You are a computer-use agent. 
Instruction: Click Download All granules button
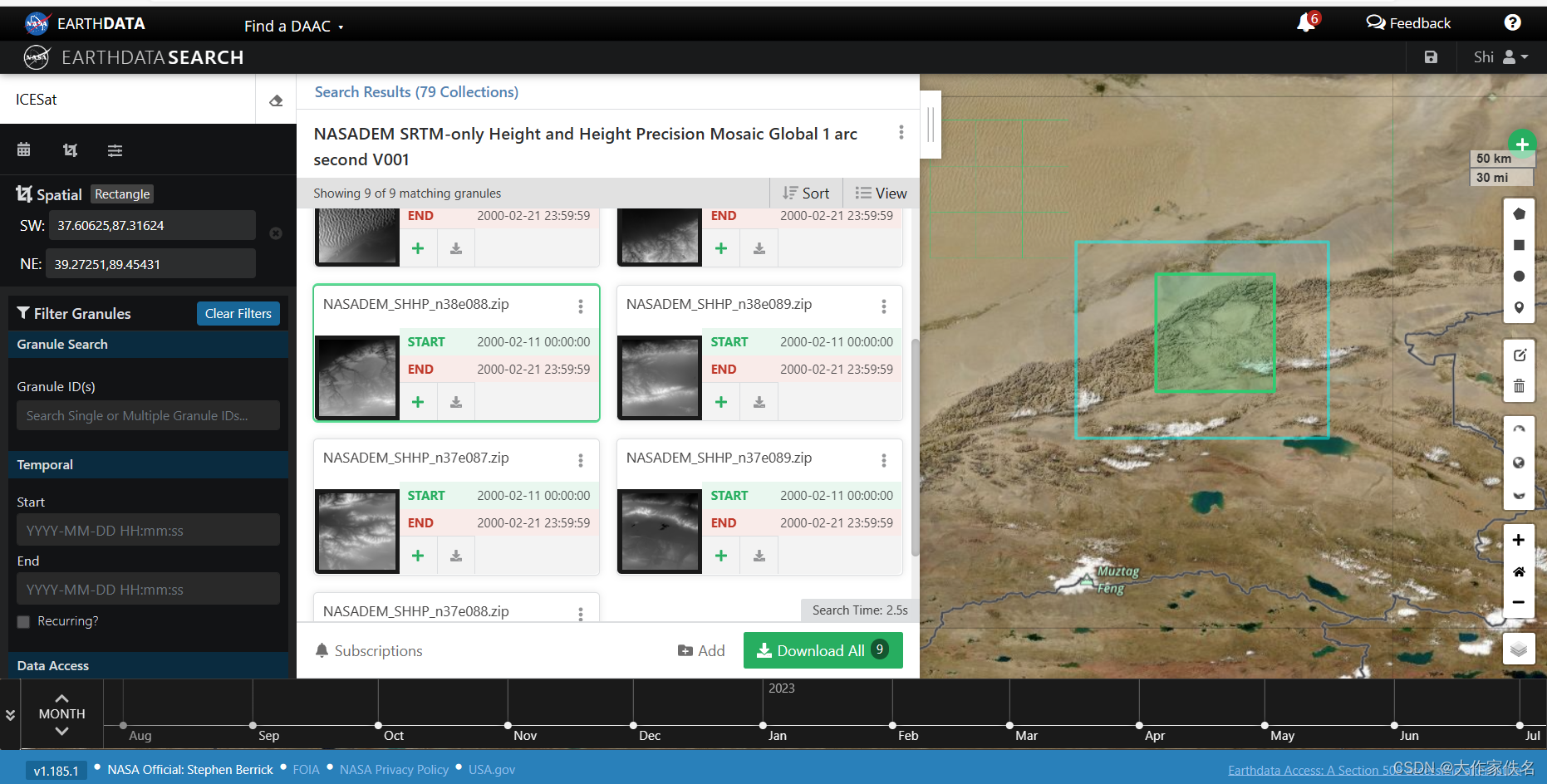click(x=823, y=650)
